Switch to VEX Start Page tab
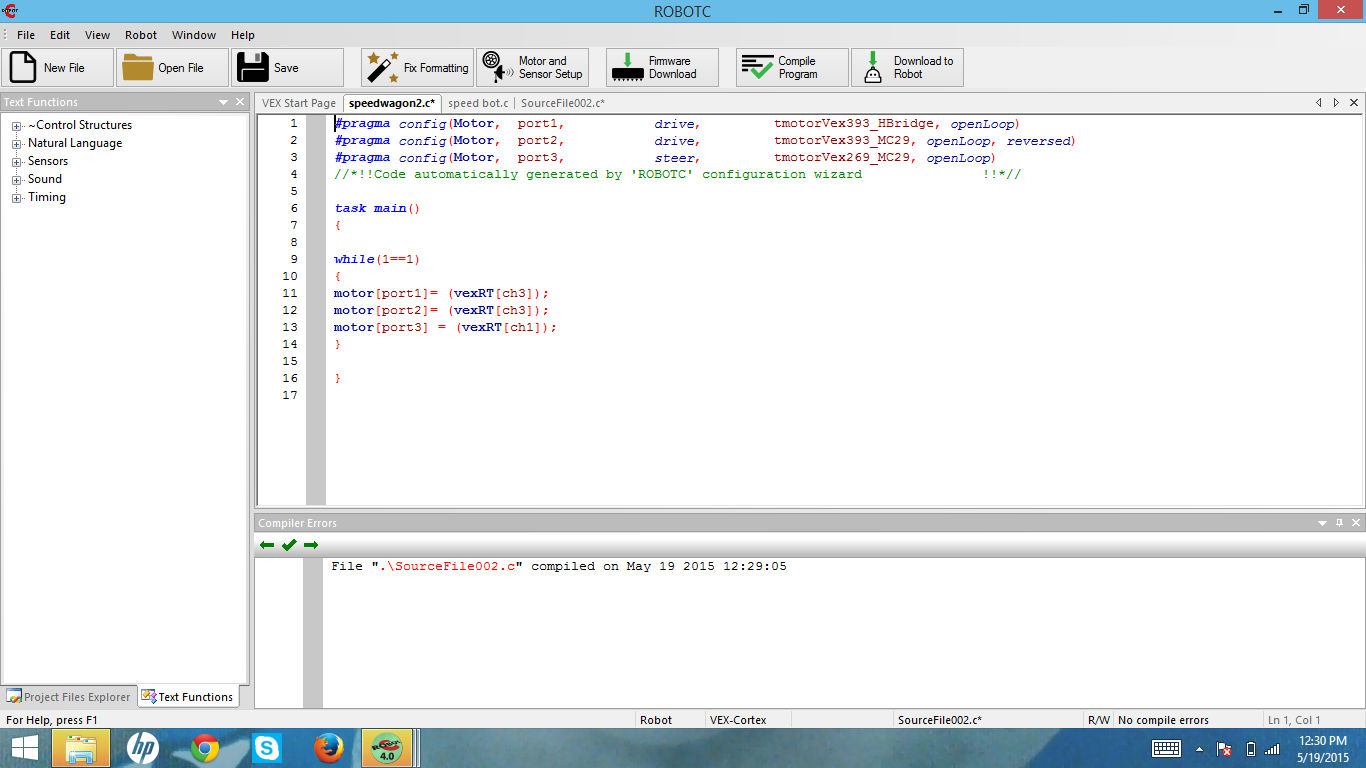Image resolution: width=1366 pixels, height=768 pixels. pos(299,103)
